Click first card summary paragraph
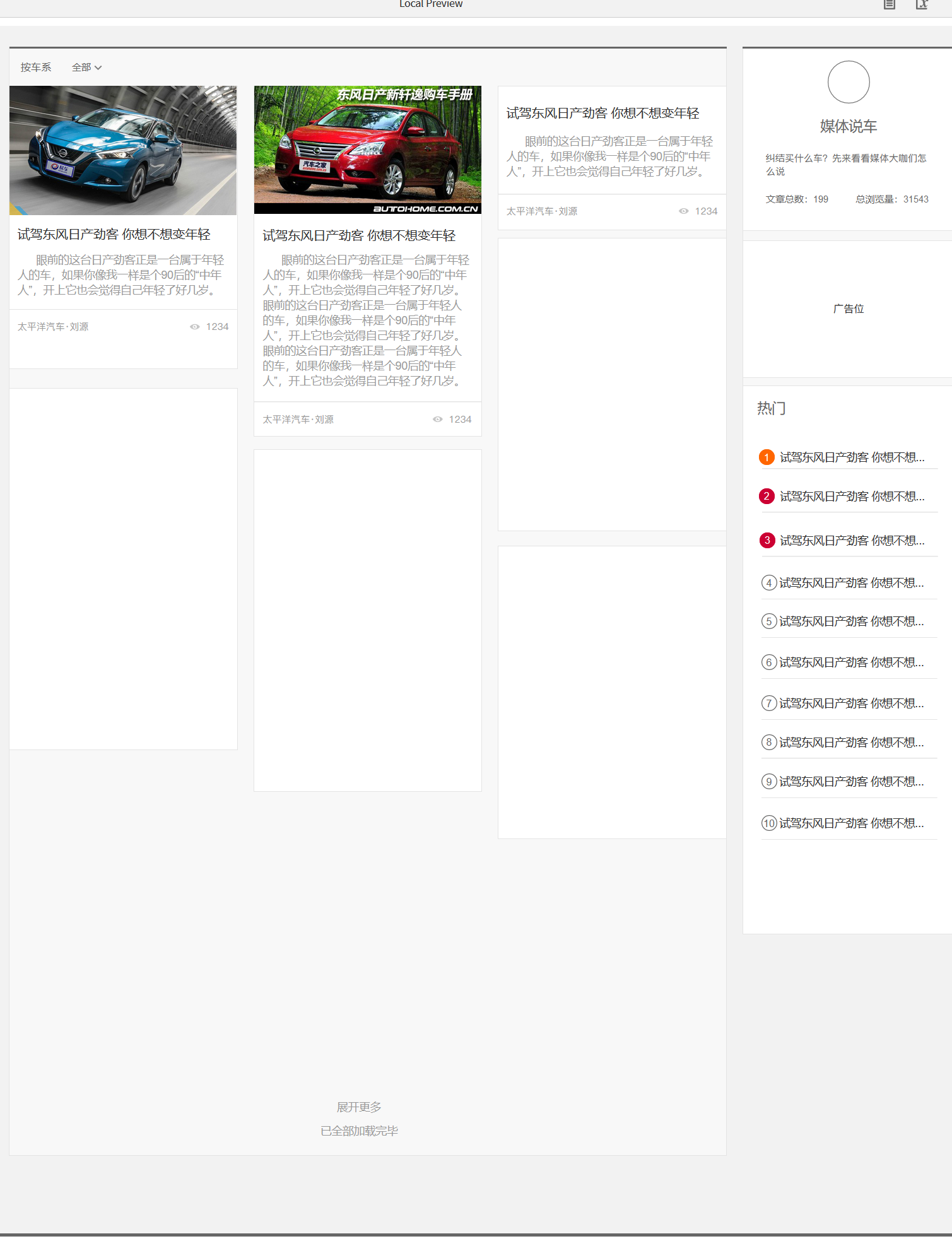Screen dimensions: 952x1246 point(120,275)
